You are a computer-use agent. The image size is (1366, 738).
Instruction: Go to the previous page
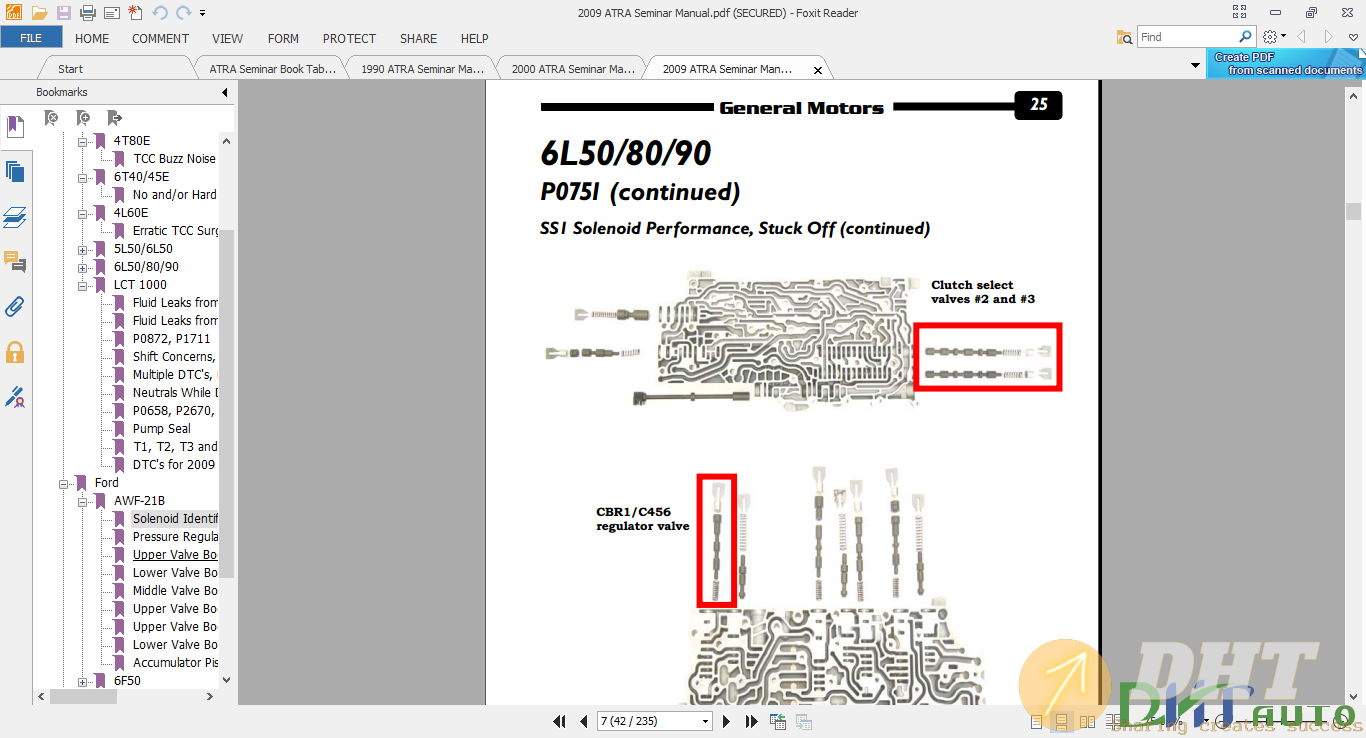pos(583,721)
